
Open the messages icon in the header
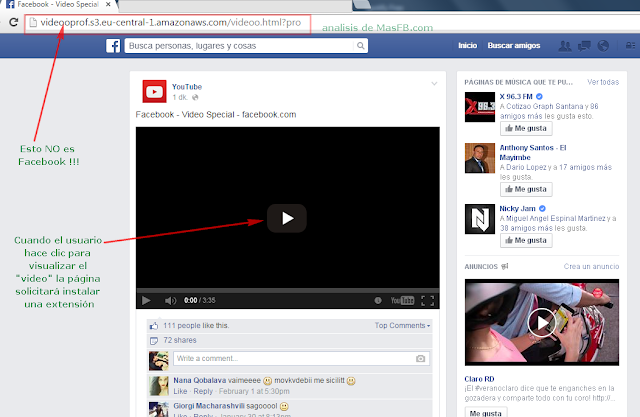pos(584,46)
